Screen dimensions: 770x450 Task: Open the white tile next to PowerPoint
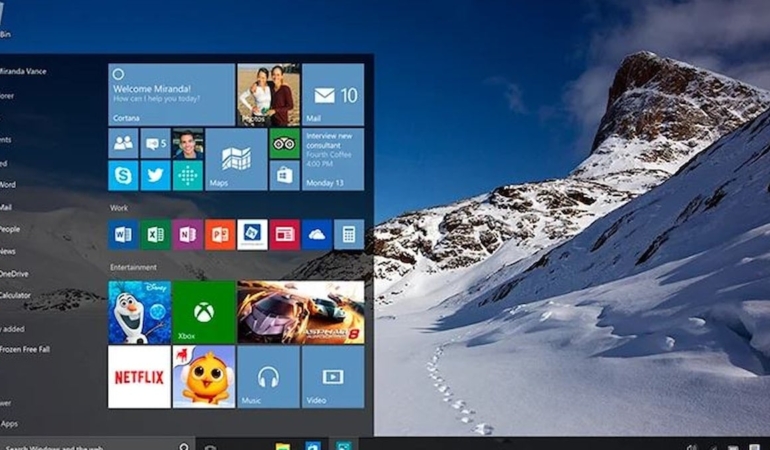252,234
